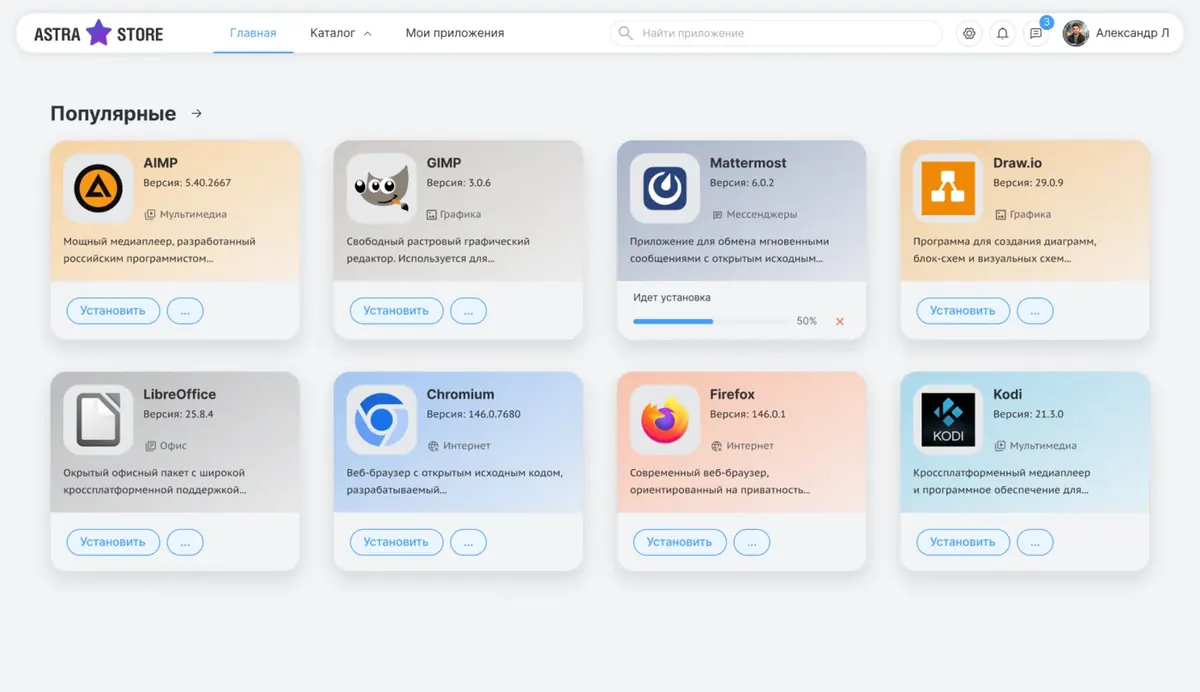This screenshot has width=1200, height=692.
Task: Open settings gear icon in header
Action: [x=969, y=33]
